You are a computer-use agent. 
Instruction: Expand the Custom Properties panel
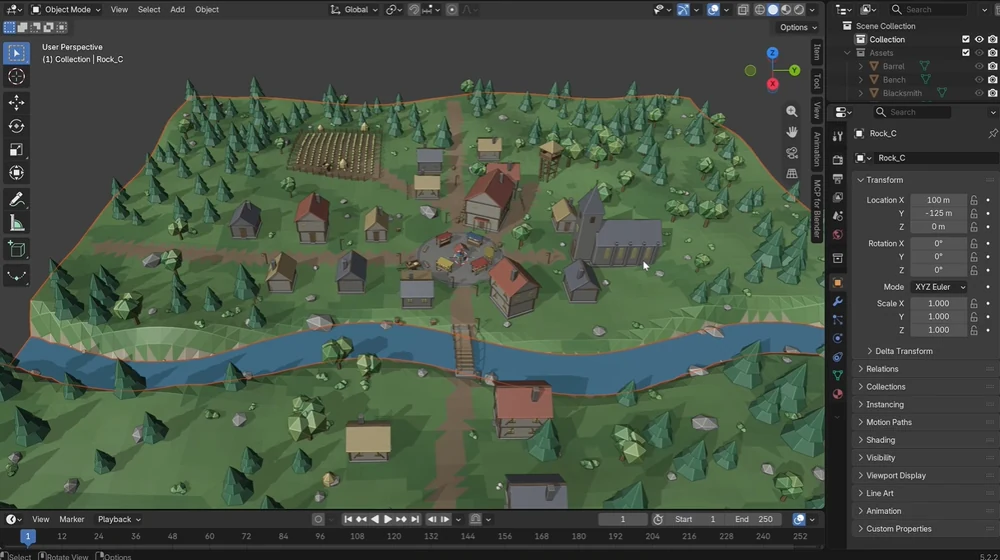coord(923,529)
